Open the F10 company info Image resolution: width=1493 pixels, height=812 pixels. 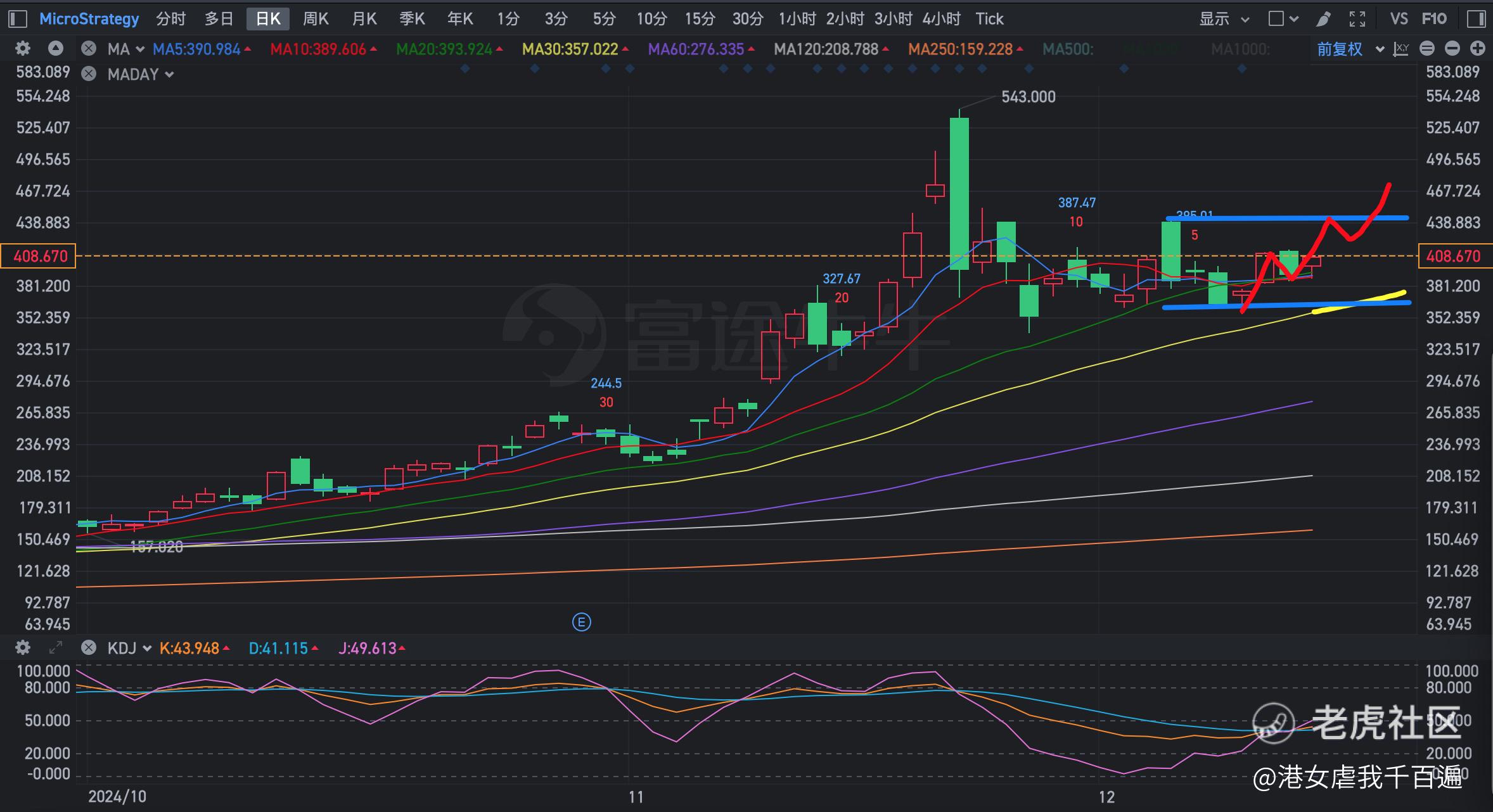point(1434,19)
